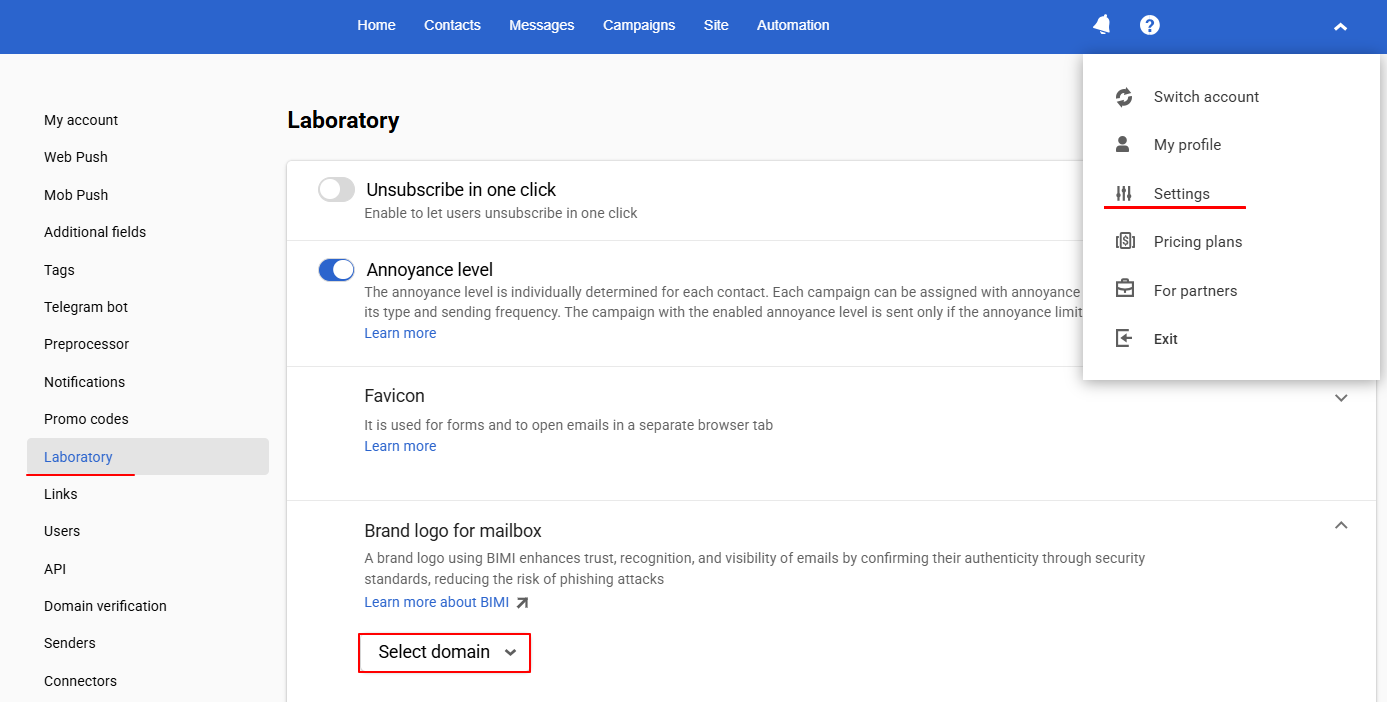This screenshot has width=1387, height=702.
Task: Click the My profile person icon
Action: [x=1123, y=145]
